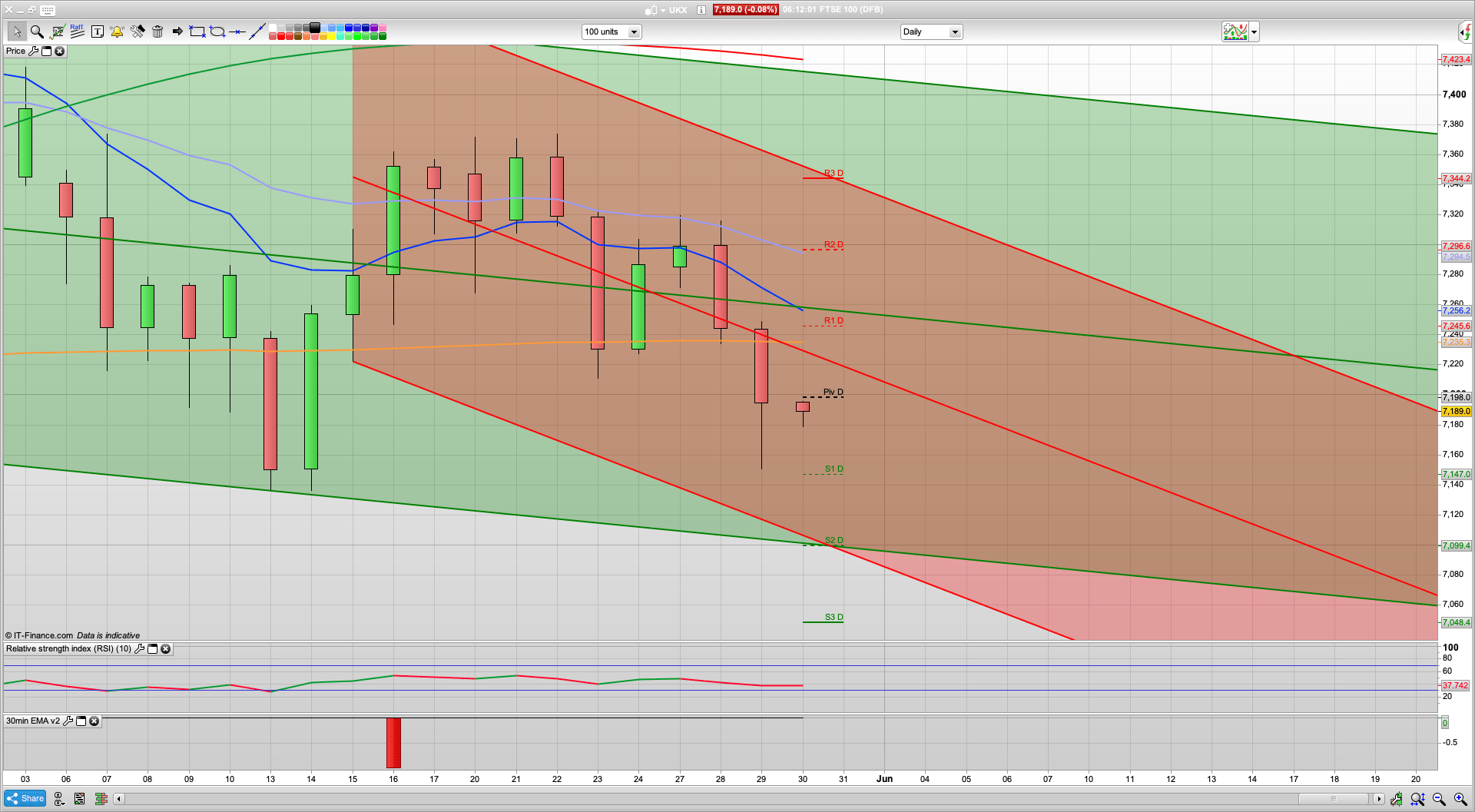Open Price panel wrench settings

point(33,51)
